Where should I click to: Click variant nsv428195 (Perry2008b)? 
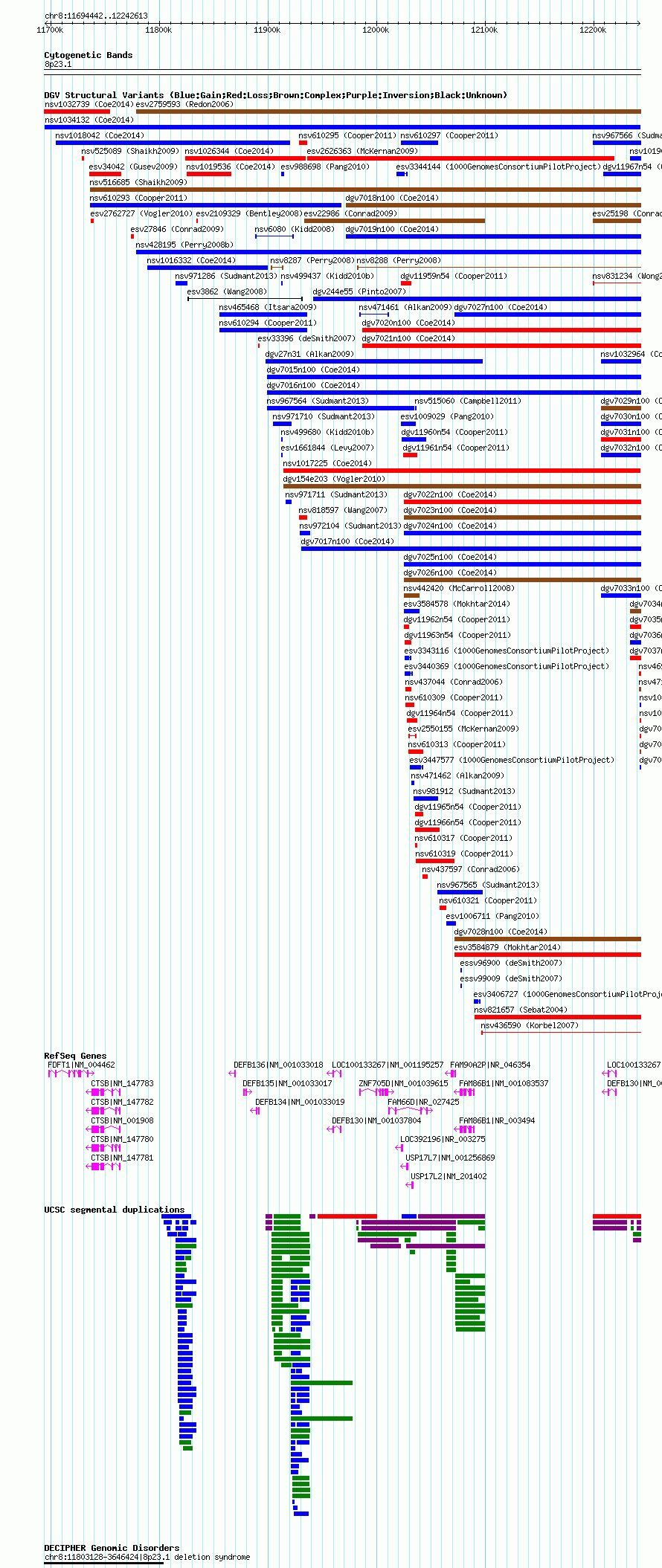point(184,245)
